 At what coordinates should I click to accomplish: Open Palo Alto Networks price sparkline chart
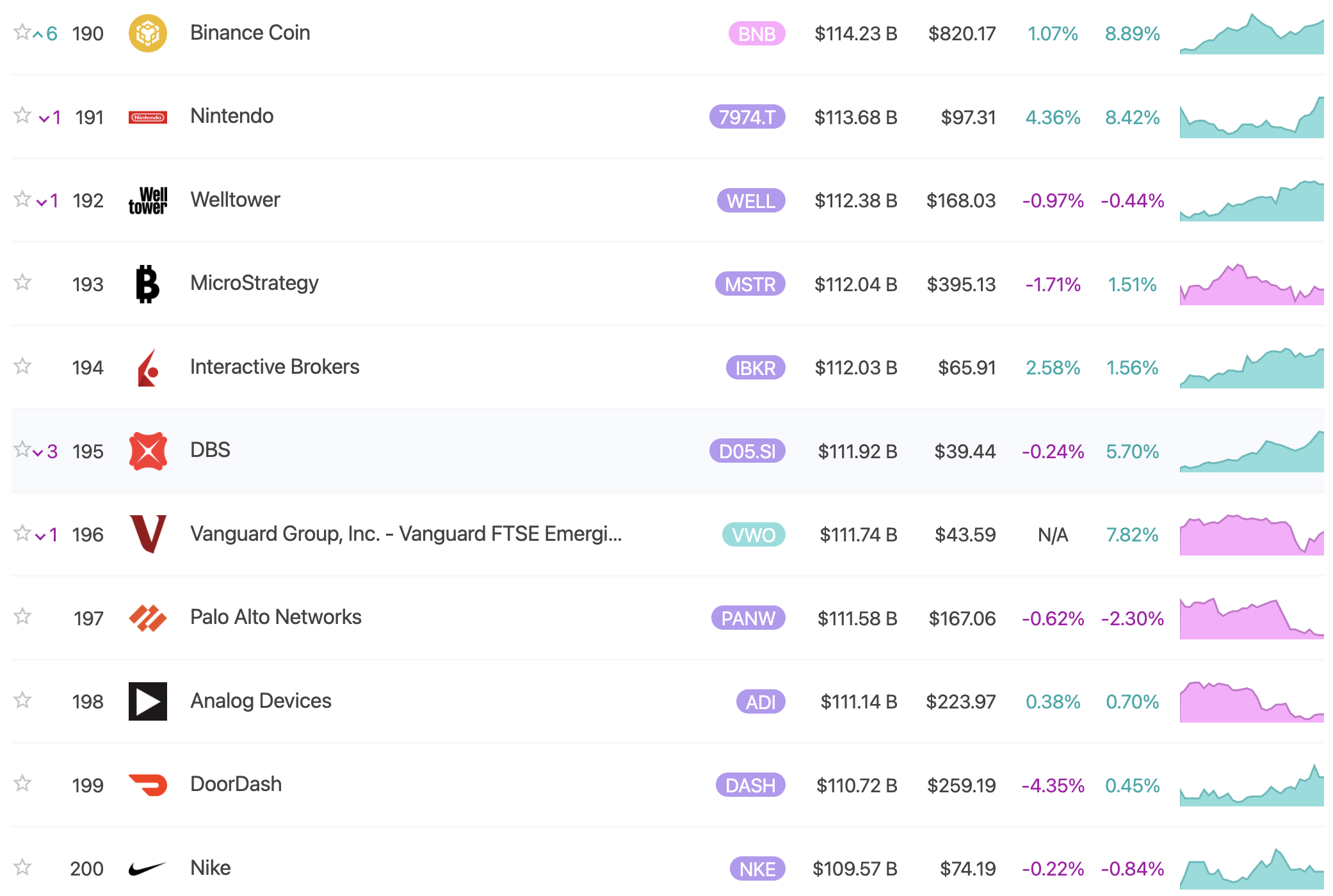click(1251, 618)
